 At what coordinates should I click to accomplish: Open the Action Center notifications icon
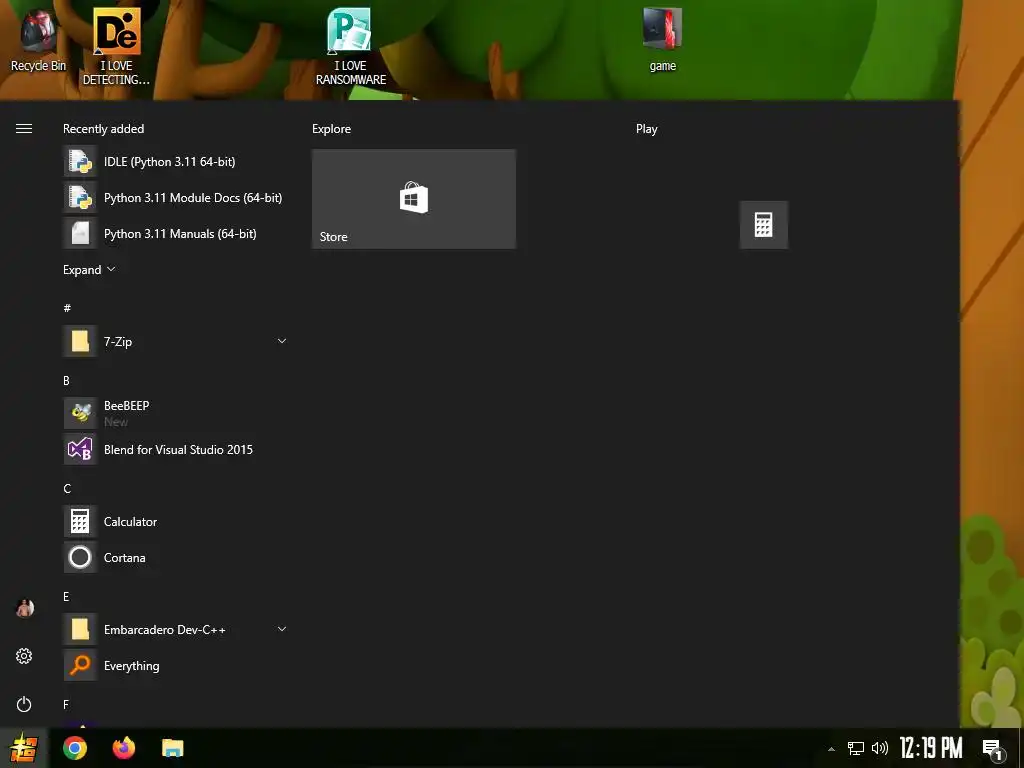coord(993,748)
